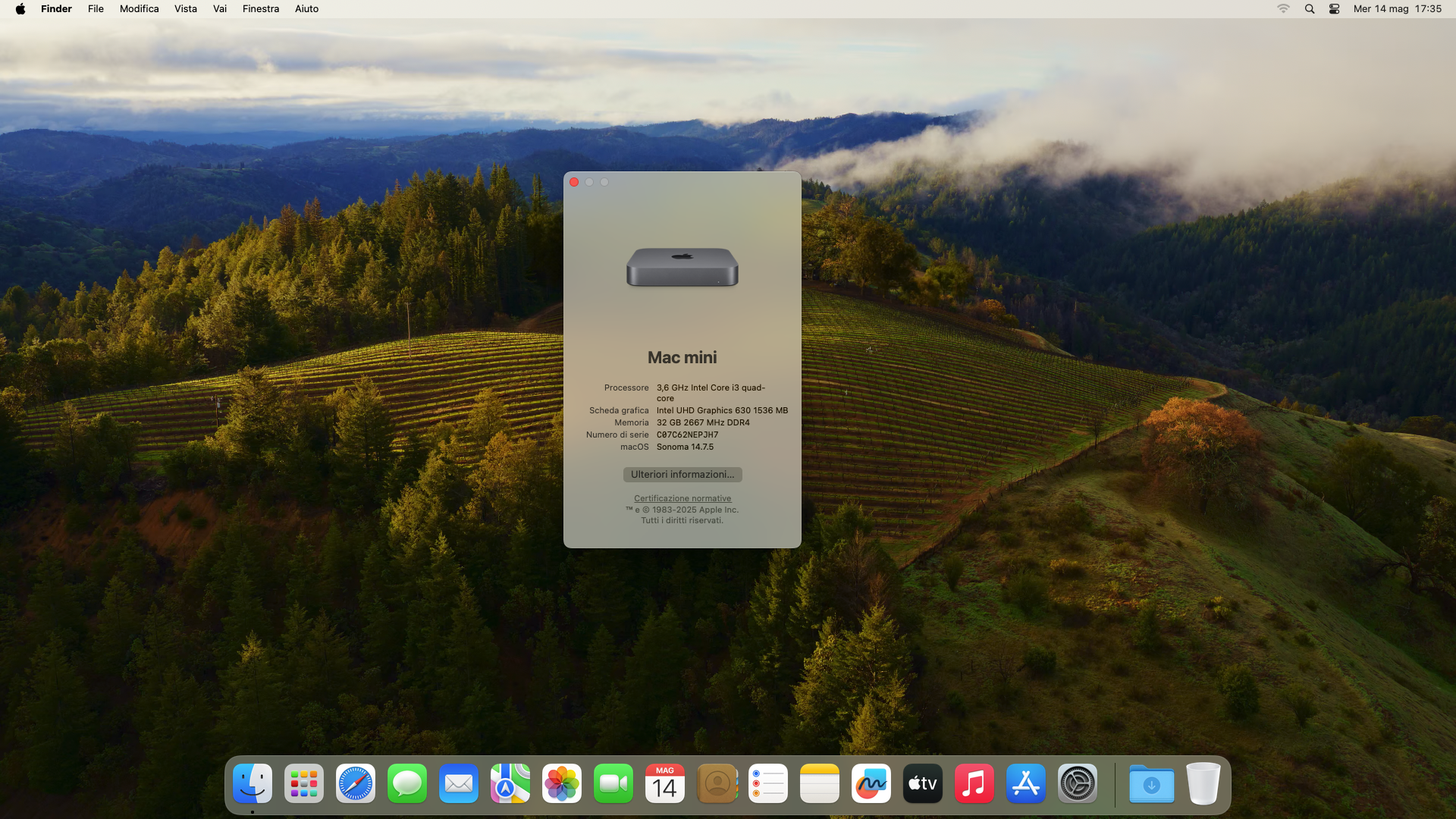This screenshot has width=1456, height=819.
Task: Open Control Center in menu bar
Action: (x=1335, y=9)
